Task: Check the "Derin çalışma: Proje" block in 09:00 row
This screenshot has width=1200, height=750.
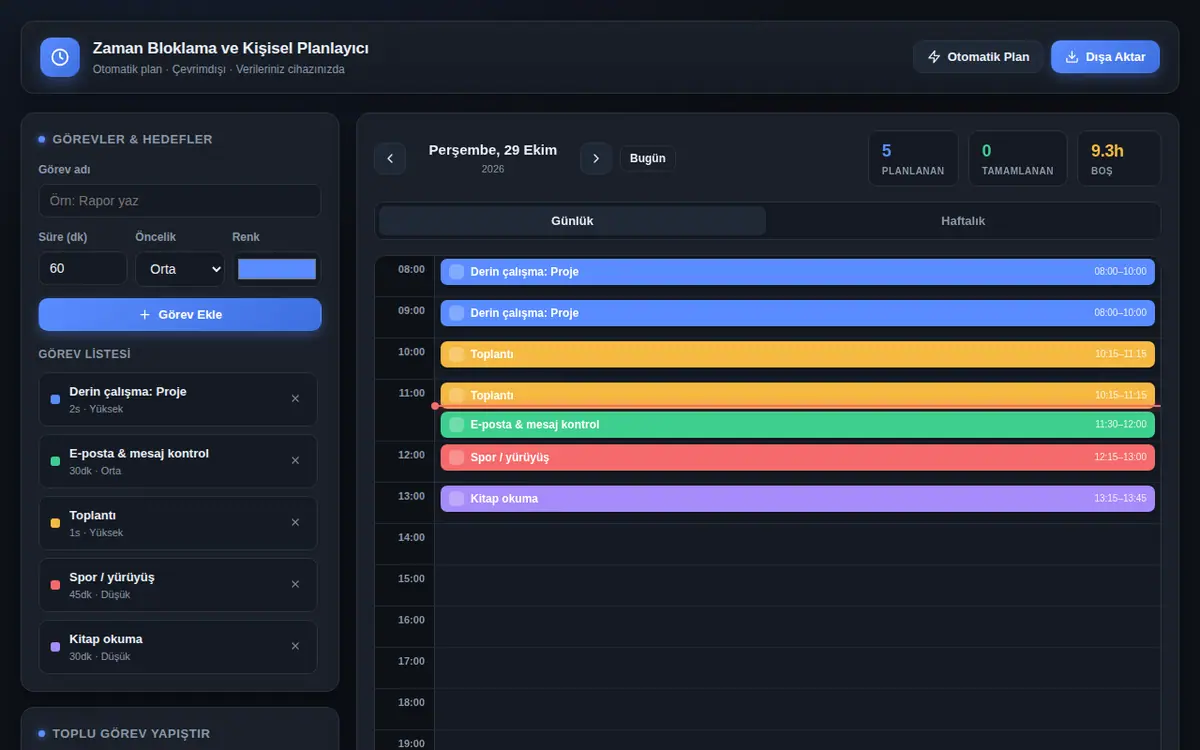Action: [x=457, y=313]
